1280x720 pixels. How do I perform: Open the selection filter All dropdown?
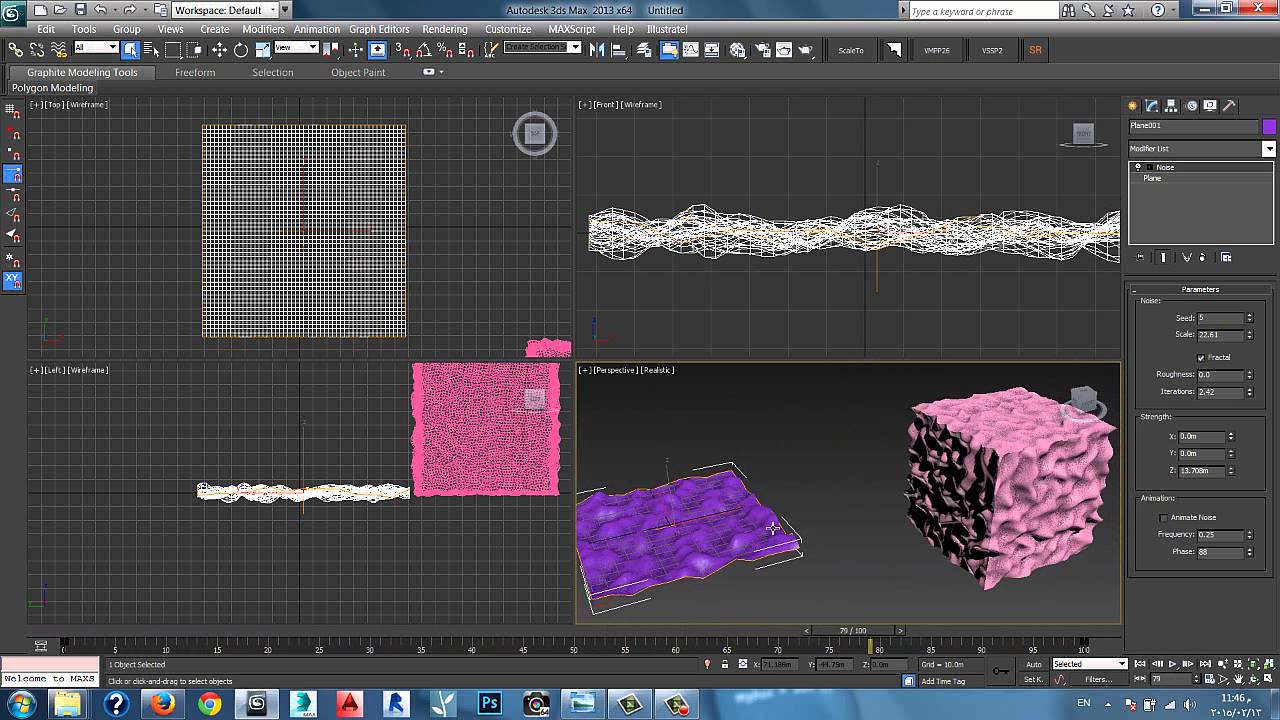[x=97, y=48]
